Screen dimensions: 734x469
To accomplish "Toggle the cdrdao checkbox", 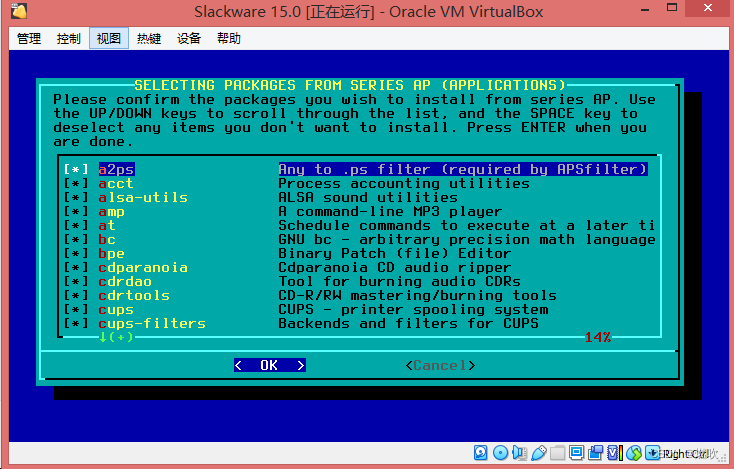I will pos(76,281).
